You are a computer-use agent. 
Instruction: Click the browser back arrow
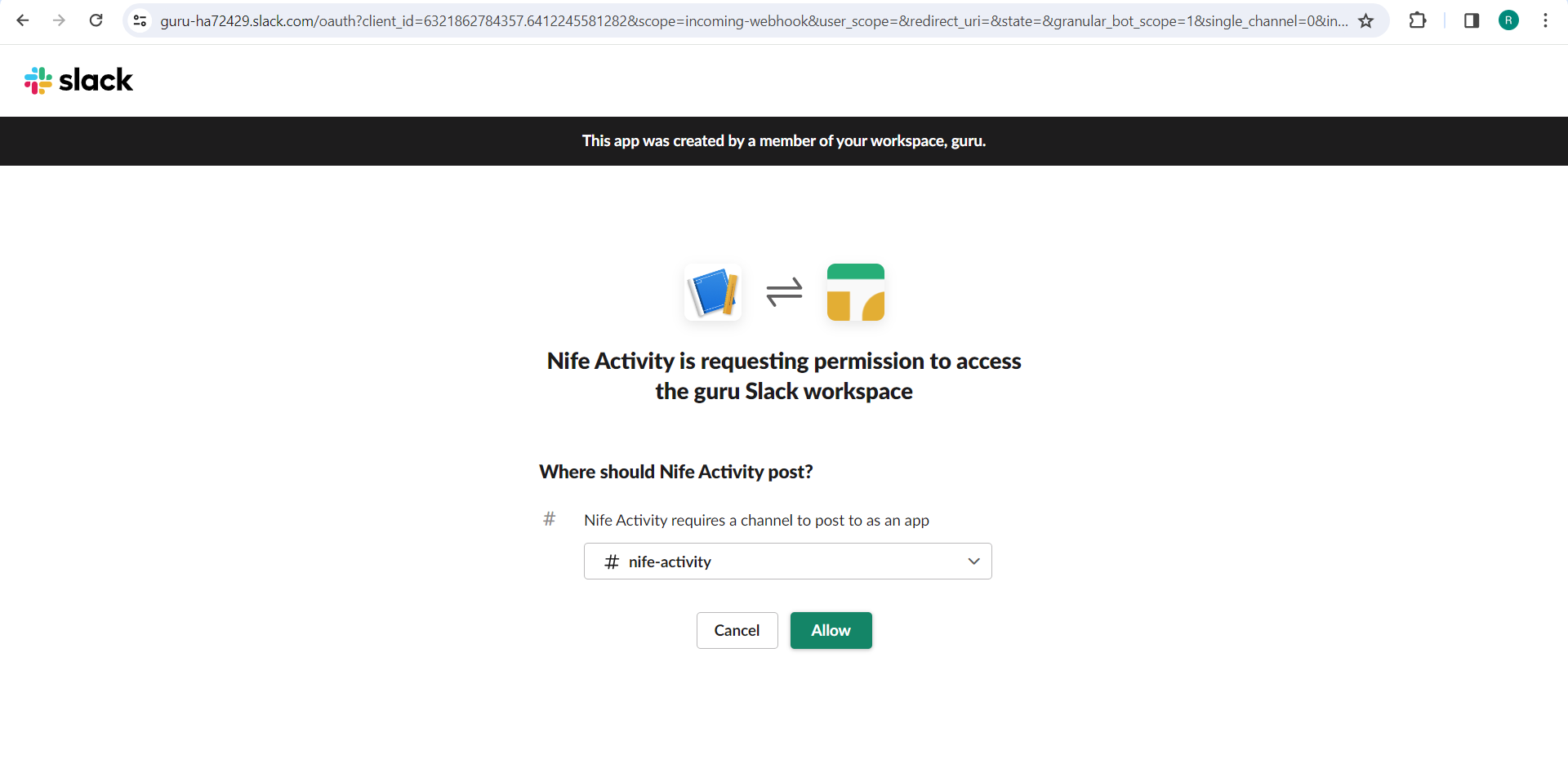[x=23, y=20]
